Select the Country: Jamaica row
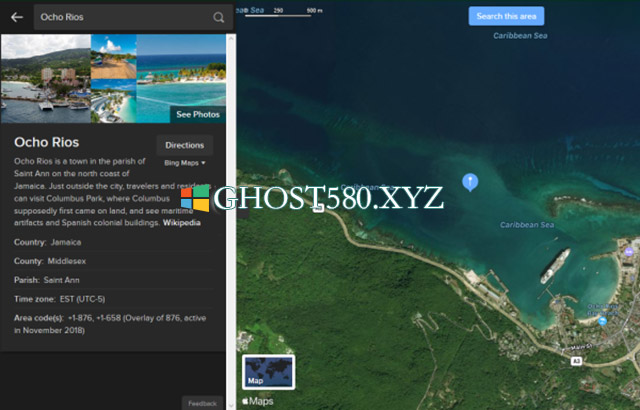The height and width of the screenshot is (410, 640). click(x=113, y=242)
